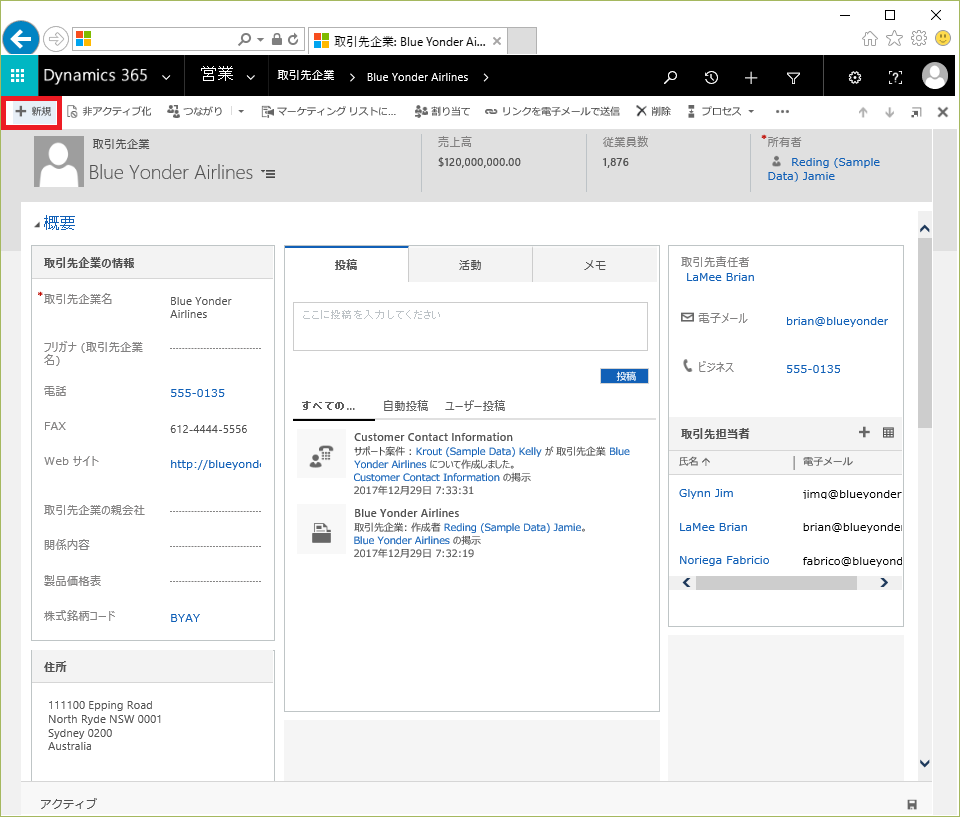Click the blue 投稿 submit button
This screenshot has height=817, width=960.
(x=624, y=376)
